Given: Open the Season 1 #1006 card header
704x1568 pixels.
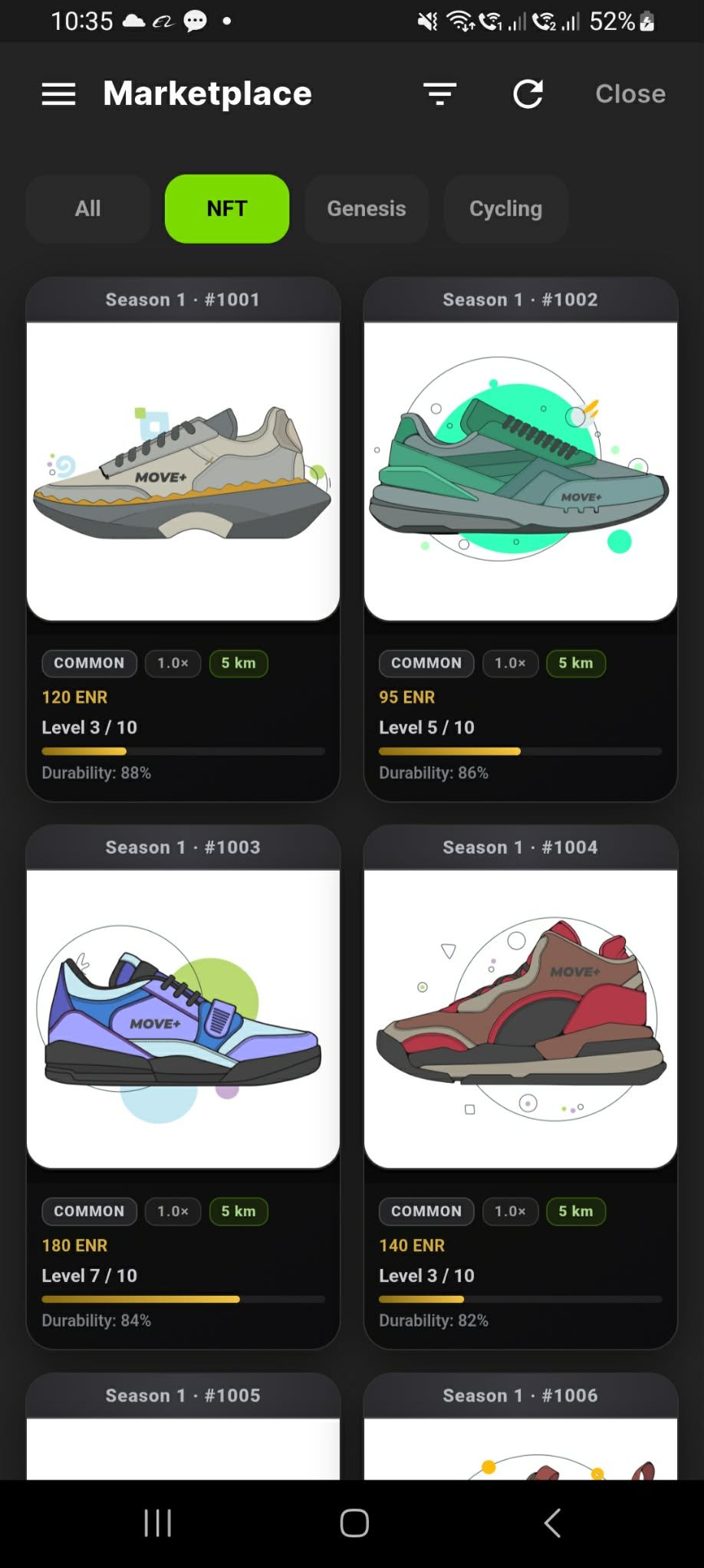Looking at the screenshot, I should 521,1396.
